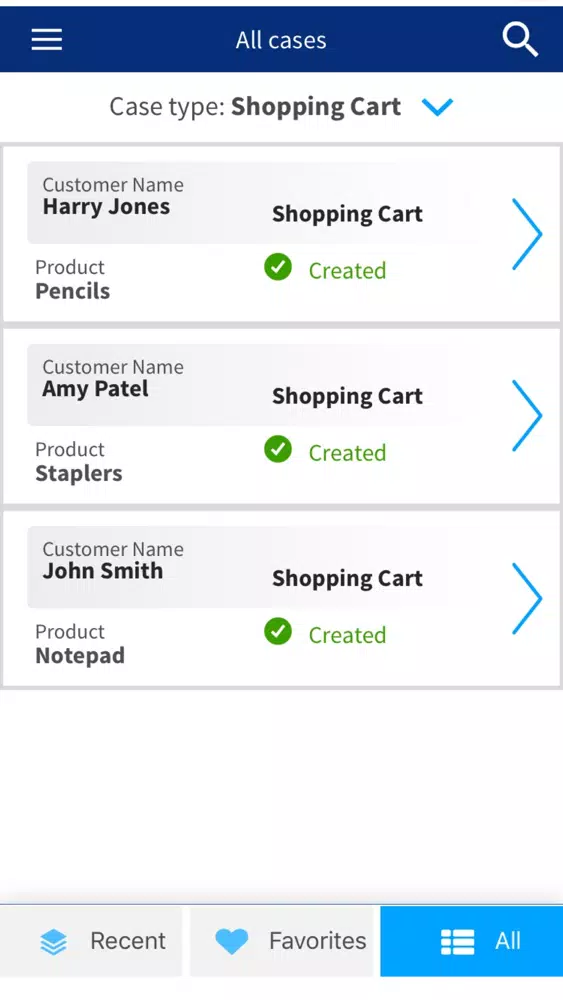Click the Created status on Staplers case
The width and height of the screenshot is (563, 1000).
click(347, 453)
